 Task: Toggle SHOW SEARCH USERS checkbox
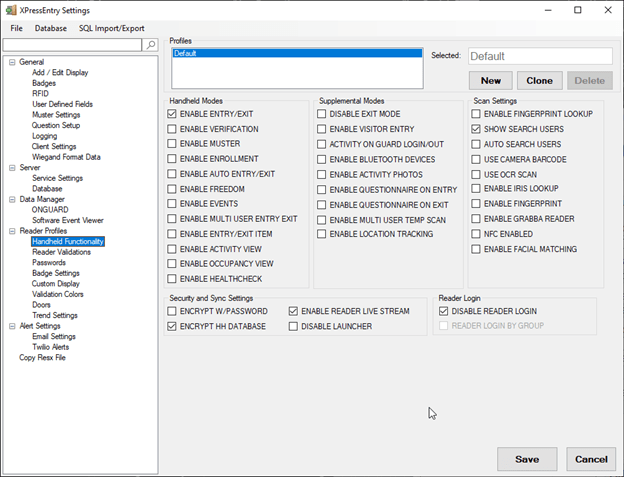tap(477, 129)
